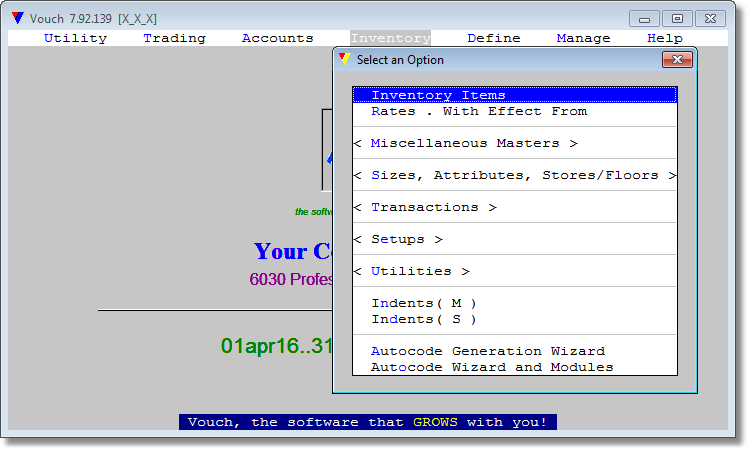Screen dimensions: 748x450
Task: Expand Sizes, Attributes, Stores/Floors submenu
Action: click(x=515, y=175)
